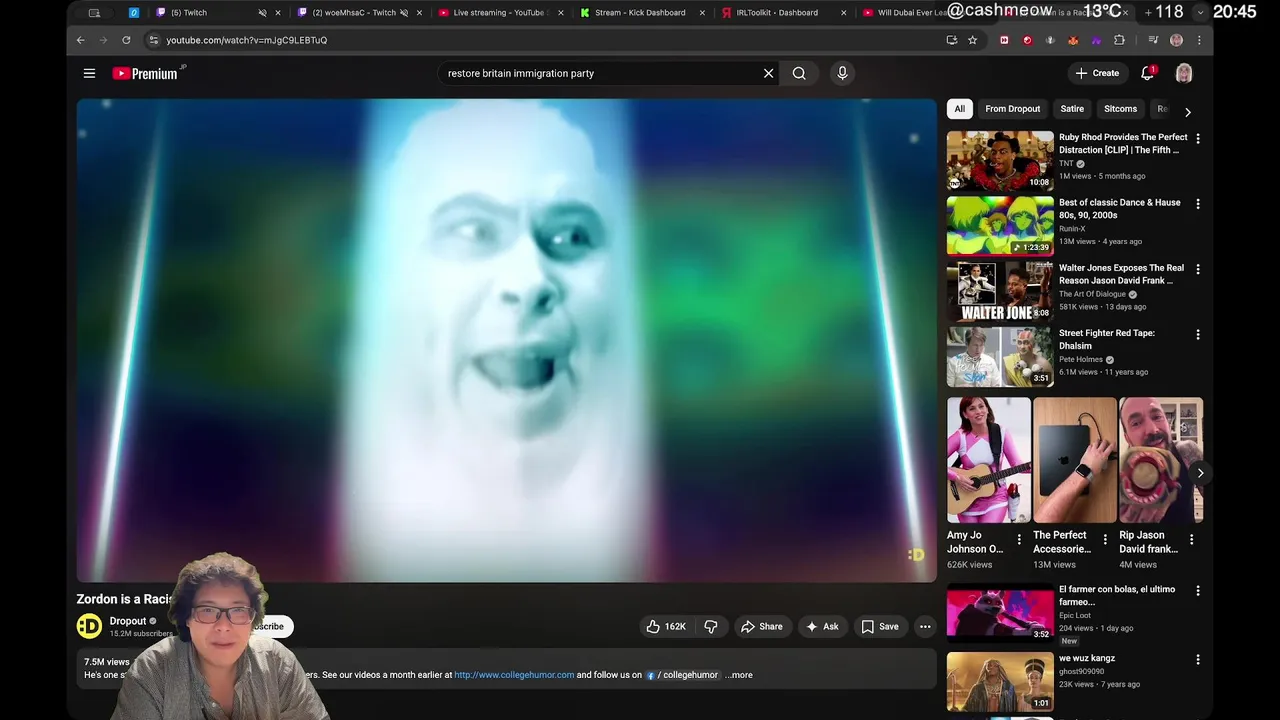Open Best of classic Dance & House thumbnail
Viewport: 1280px width, 720px height.
click(1000, 225)
